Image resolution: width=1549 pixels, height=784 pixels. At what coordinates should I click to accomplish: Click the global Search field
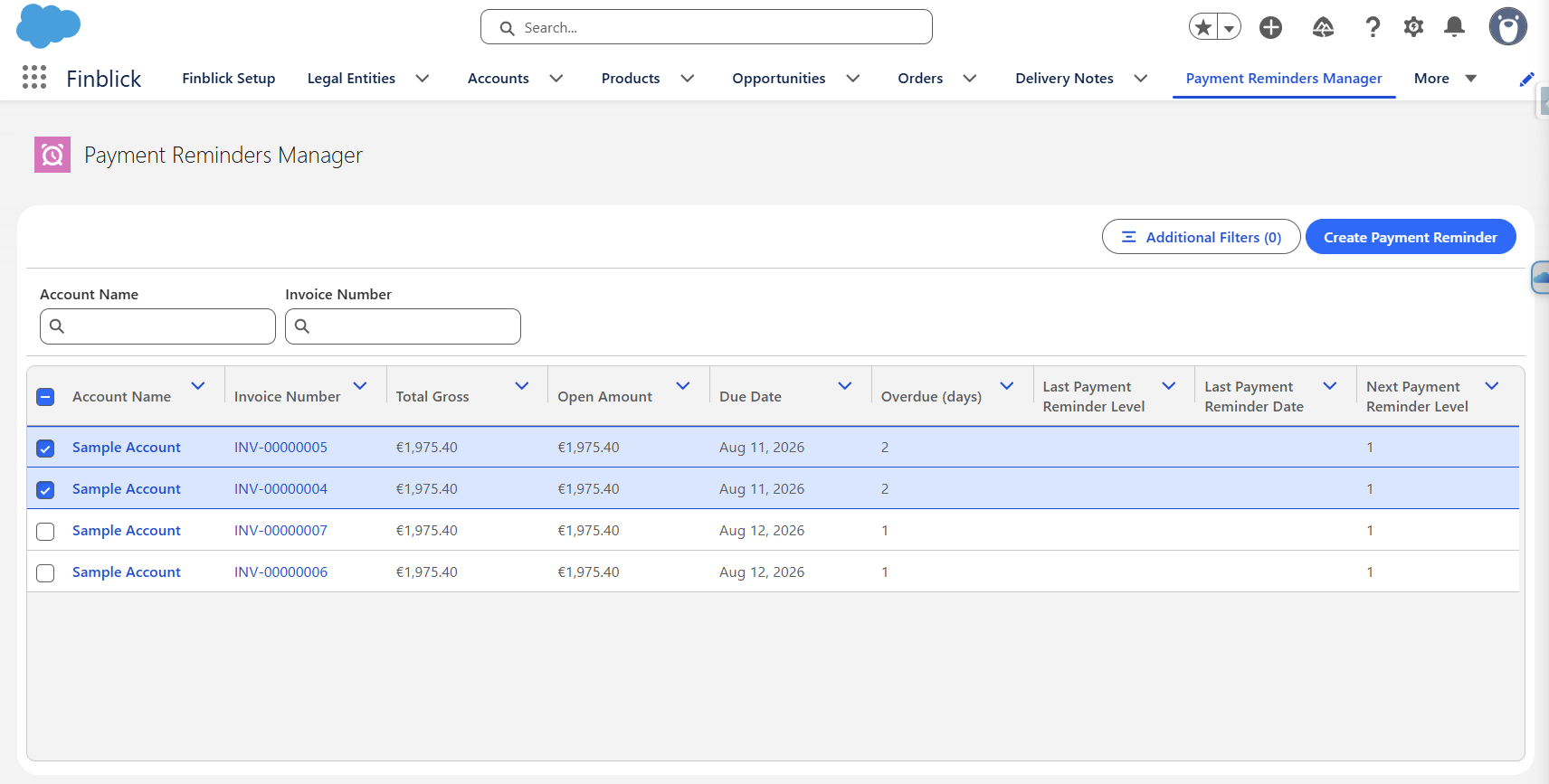707,27
